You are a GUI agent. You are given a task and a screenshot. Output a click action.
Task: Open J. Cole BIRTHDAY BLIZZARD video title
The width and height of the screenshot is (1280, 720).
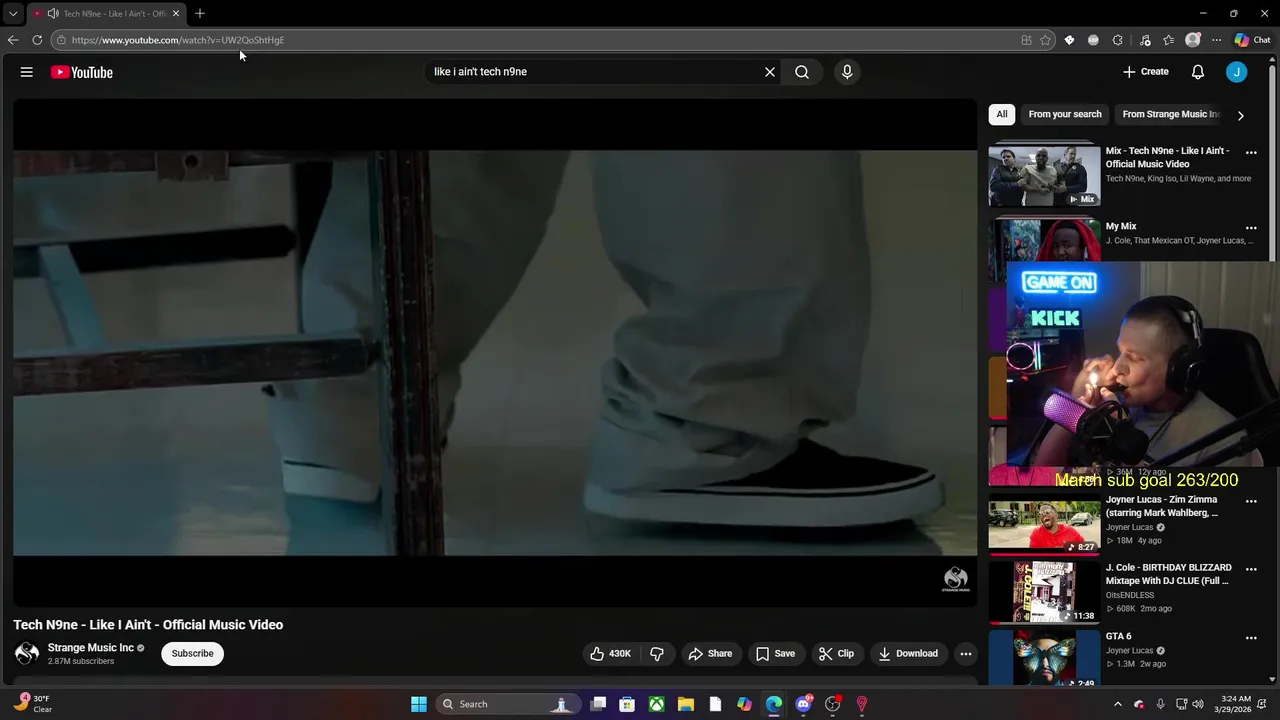click(x=1169, y=574)
